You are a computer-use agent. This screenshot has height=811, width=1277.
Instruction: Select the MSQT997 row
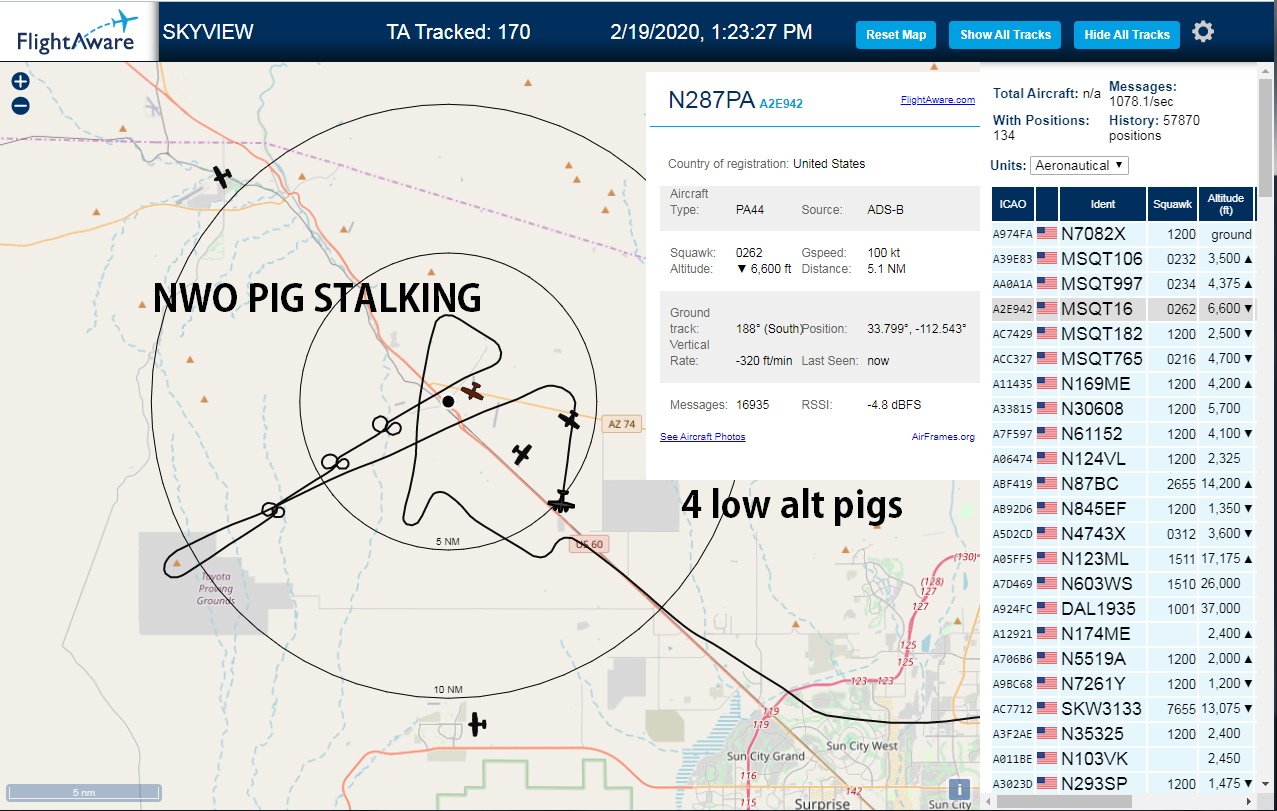tap(1122, 284)
